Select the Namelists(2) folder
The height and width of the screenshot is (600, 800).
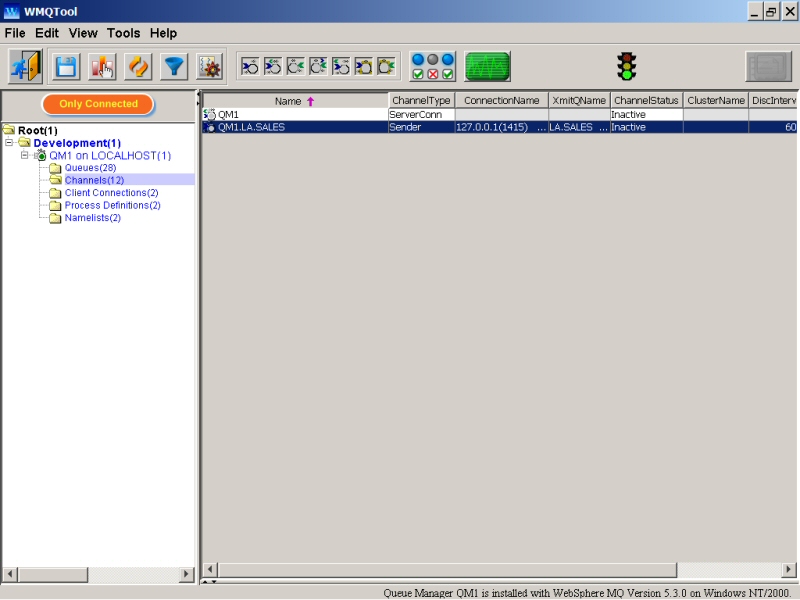(x=92, y=218)
